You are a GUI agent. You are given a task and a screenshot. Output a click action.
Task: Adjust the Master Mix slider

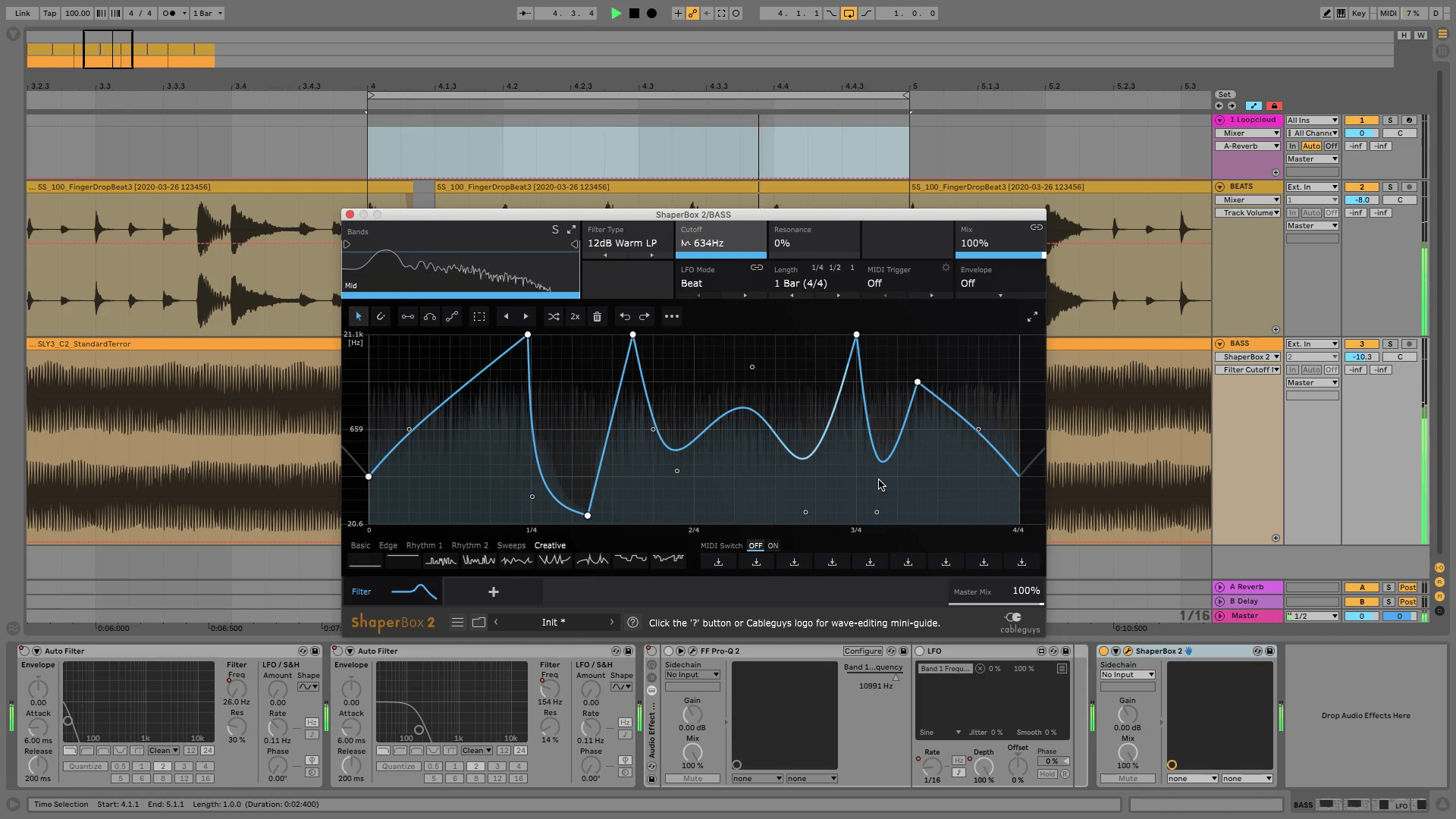click(996, 604)
